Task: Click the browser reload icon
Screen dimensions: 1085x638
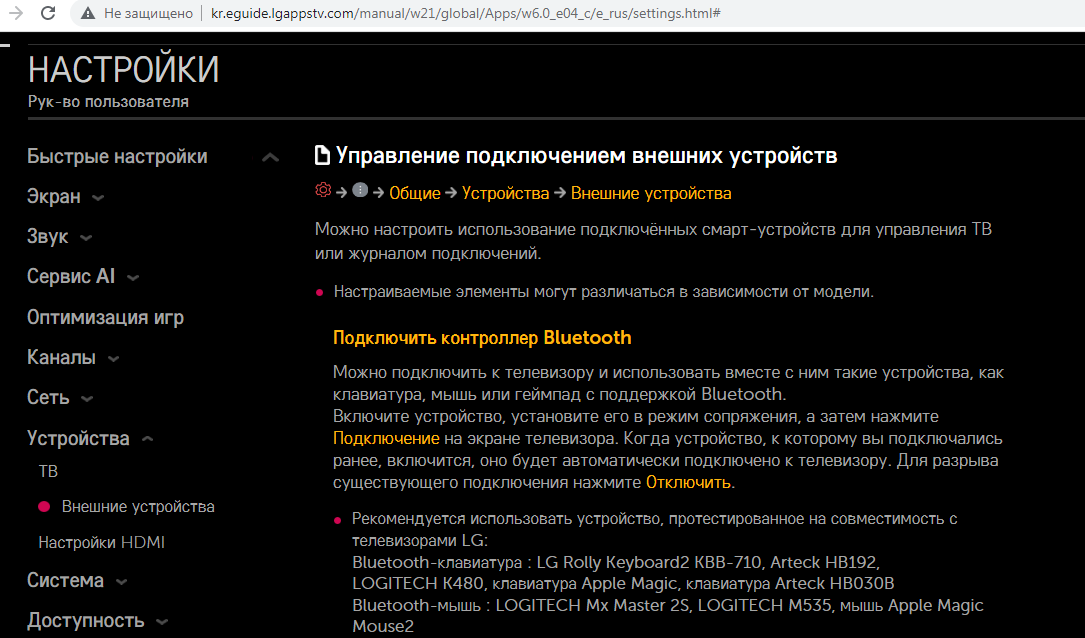Action: coord(47,14)
